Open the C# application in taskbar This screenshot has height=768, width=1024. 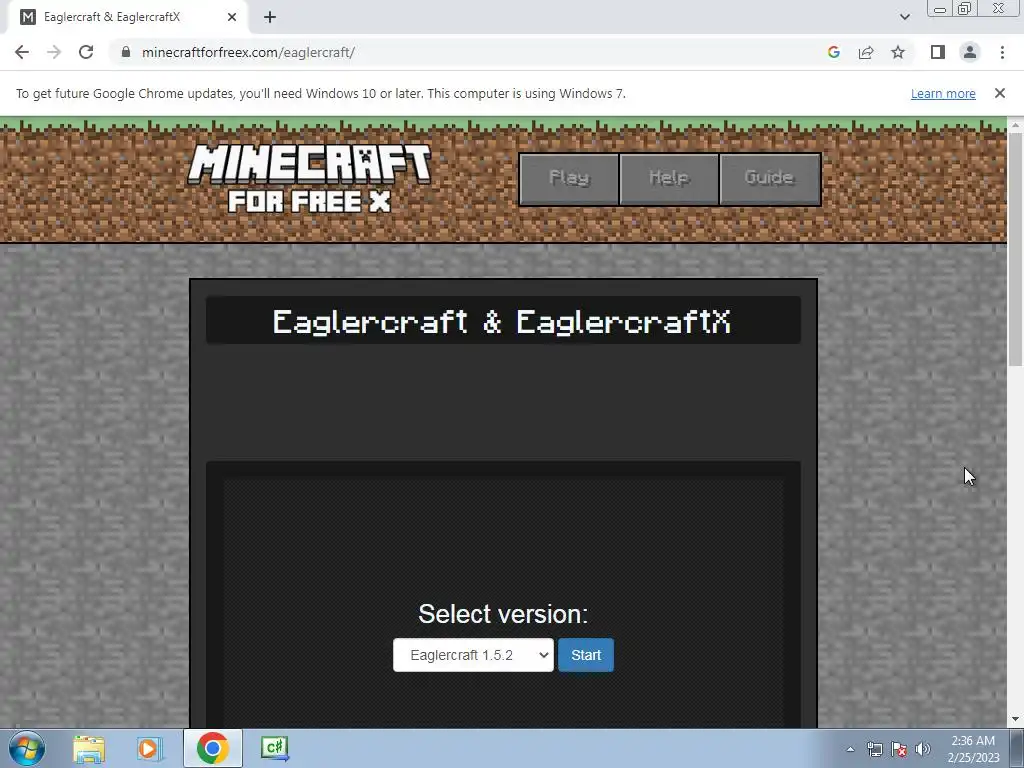pyautogui.click(x=274, y=748)
